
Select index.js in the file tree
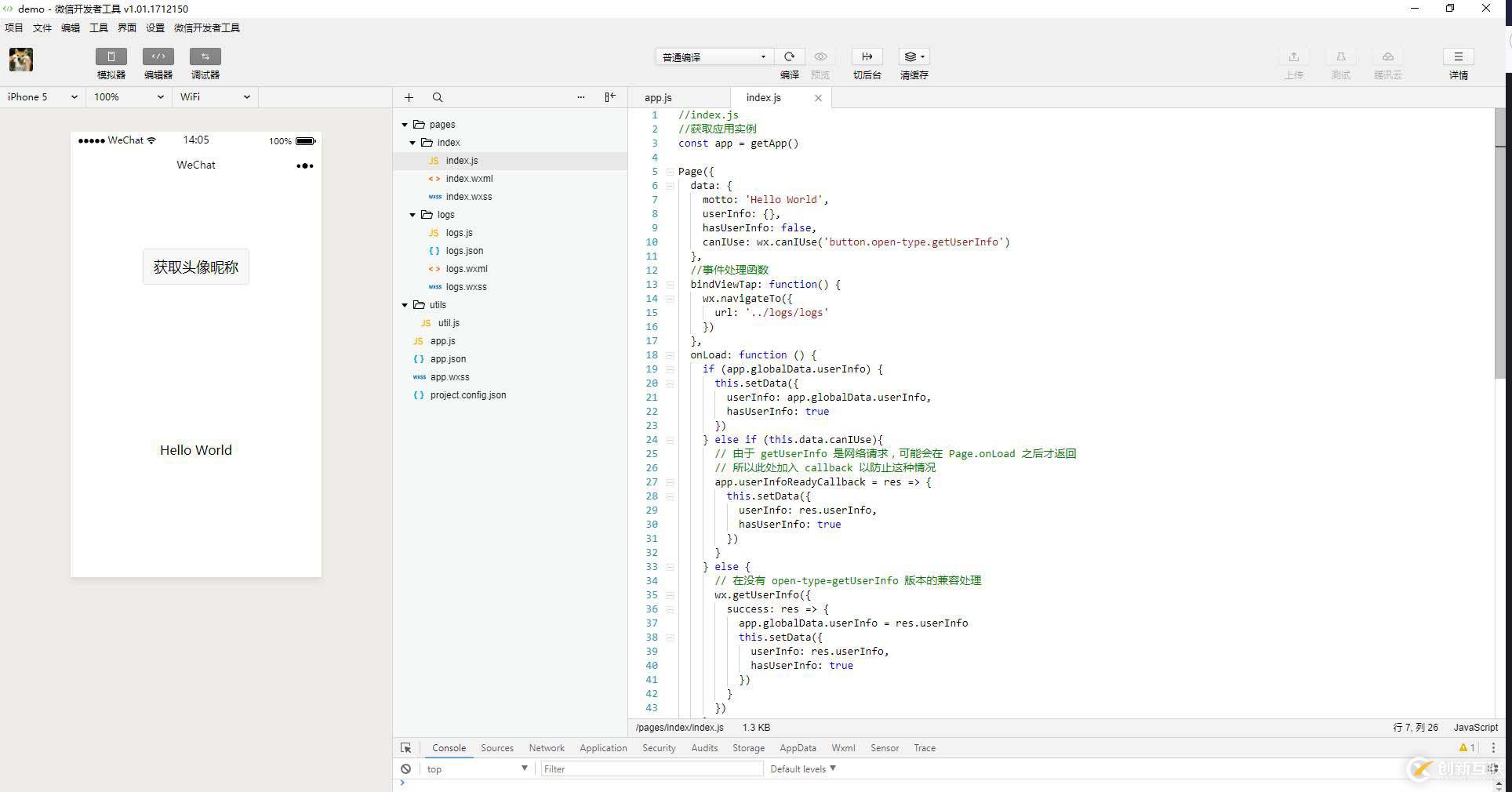pos(511,161)
